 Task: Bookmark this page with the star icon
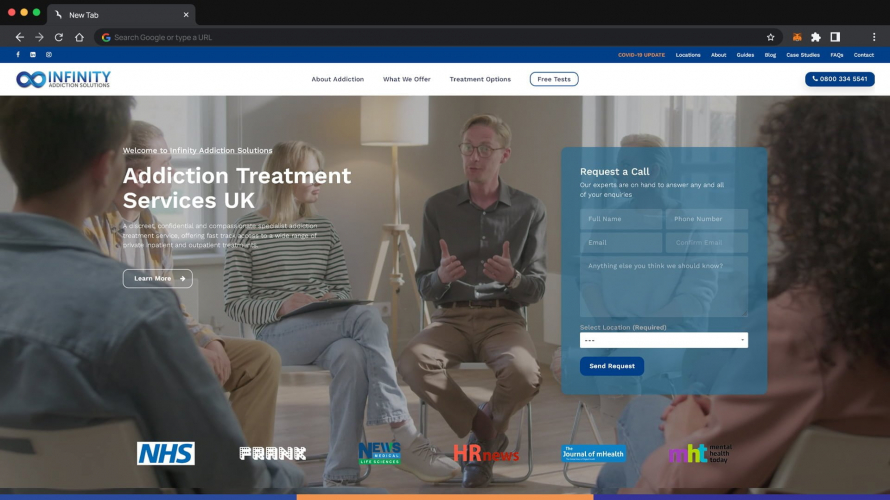tap(770, 37)
